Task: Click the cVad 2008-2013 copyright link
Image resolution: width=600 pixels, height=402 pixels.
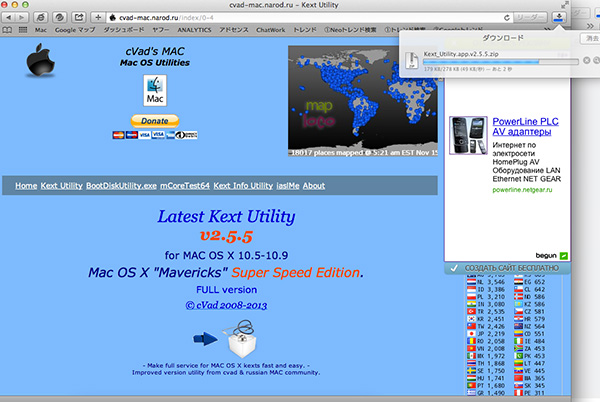Action: [x=226, y=305]
